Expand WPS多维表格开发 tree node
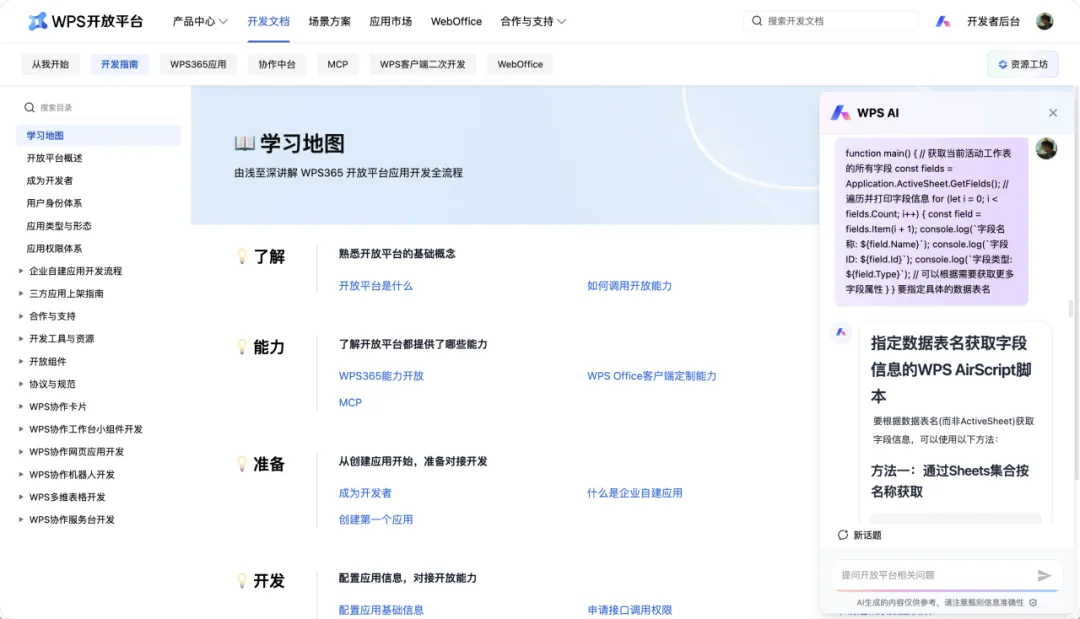 [x=21, y=497]
